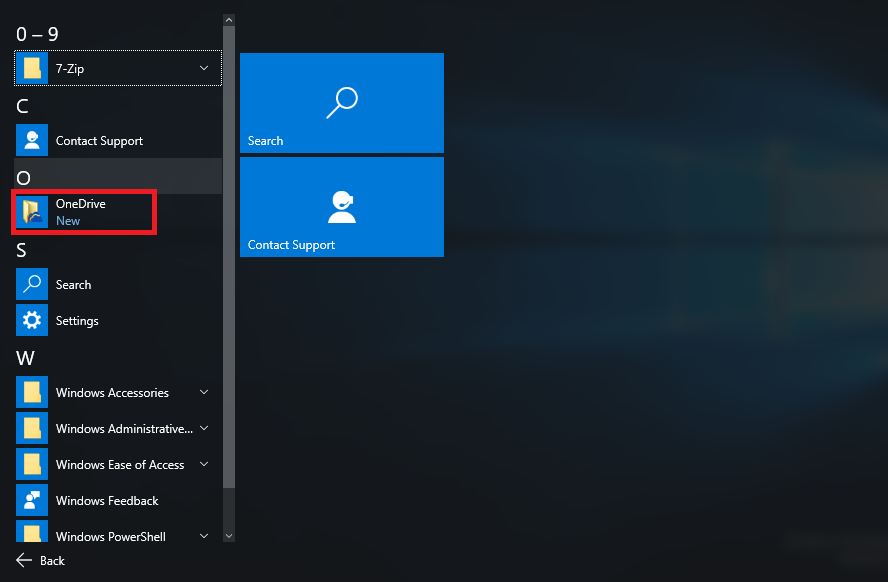Expand the Windows PowerShell chevron
888x582 pixels.
(x=204, y=536)
